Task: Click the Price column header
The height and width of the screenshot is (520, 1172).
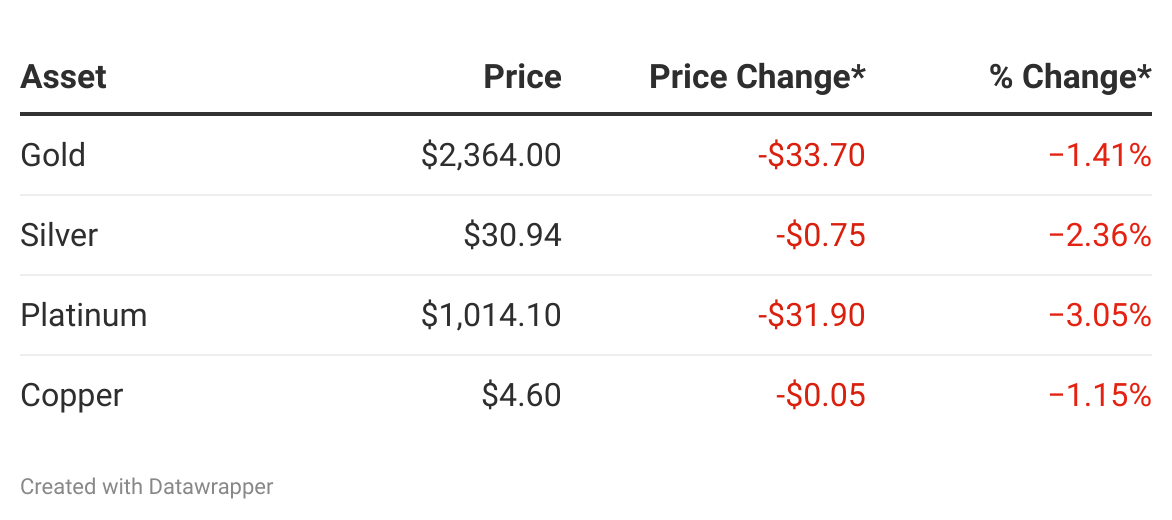Action: 522,77
